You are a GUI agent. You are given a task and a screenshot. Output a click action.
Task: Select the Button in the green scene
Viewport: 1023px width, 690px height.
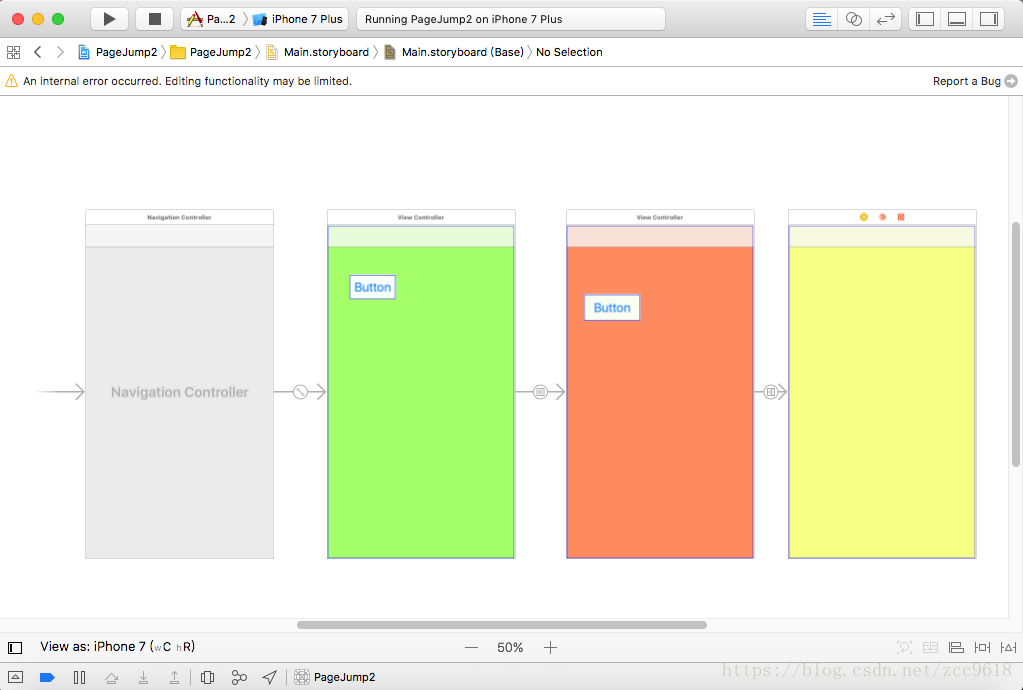click(x=373, y=287)
